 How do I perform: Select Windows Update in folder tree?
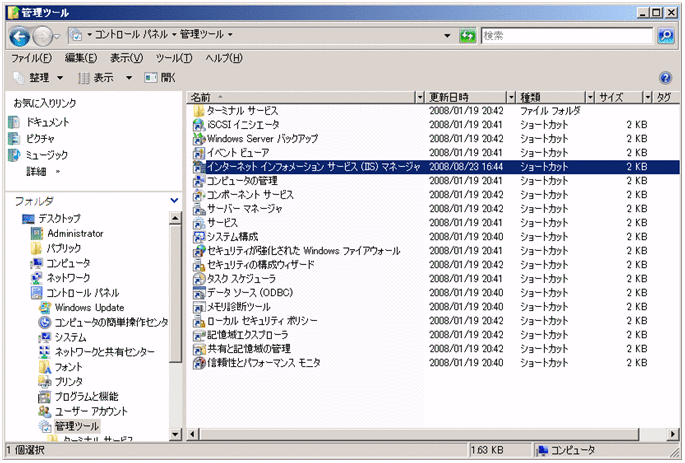click(89, 307)
